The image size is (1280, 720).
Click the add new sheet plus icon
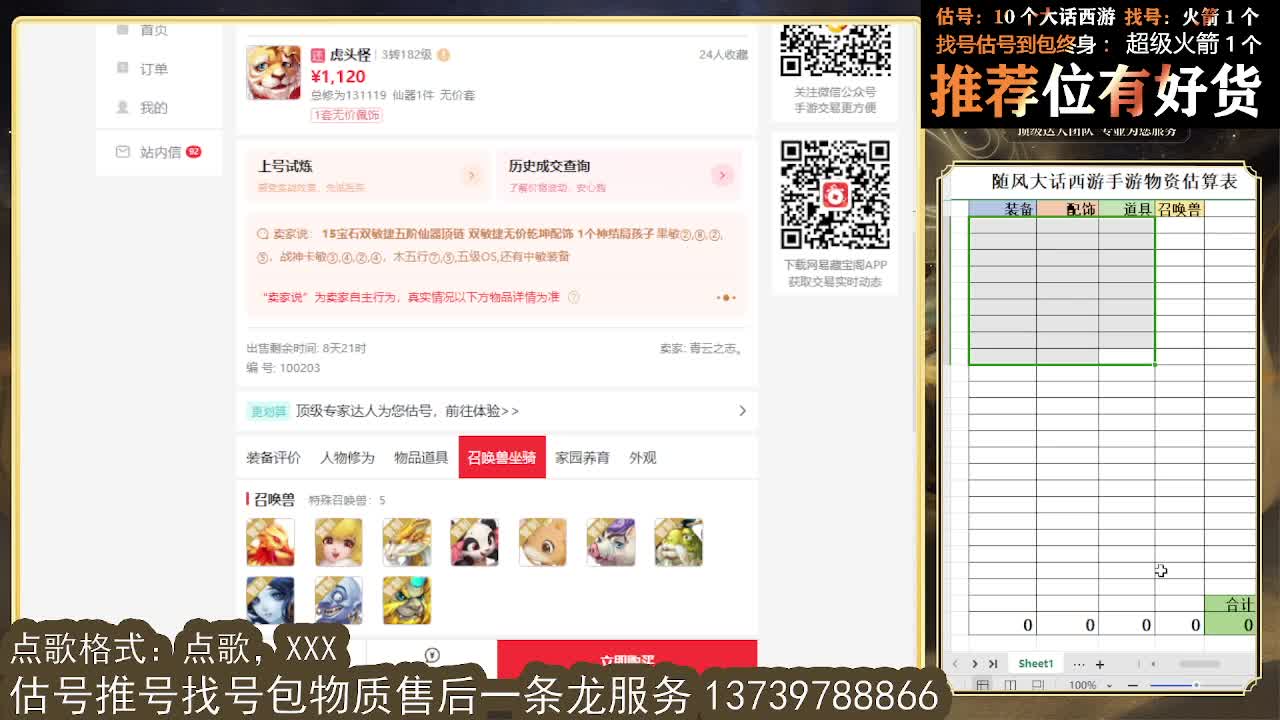pos(1100,663)
